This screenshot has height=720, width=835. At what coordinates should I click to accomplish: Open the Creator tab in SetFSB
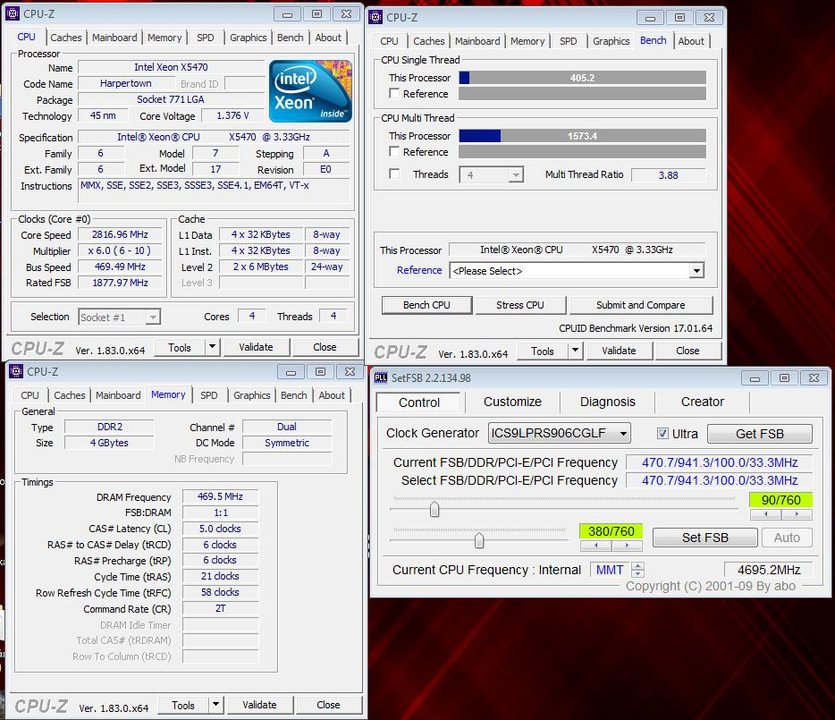702,402
